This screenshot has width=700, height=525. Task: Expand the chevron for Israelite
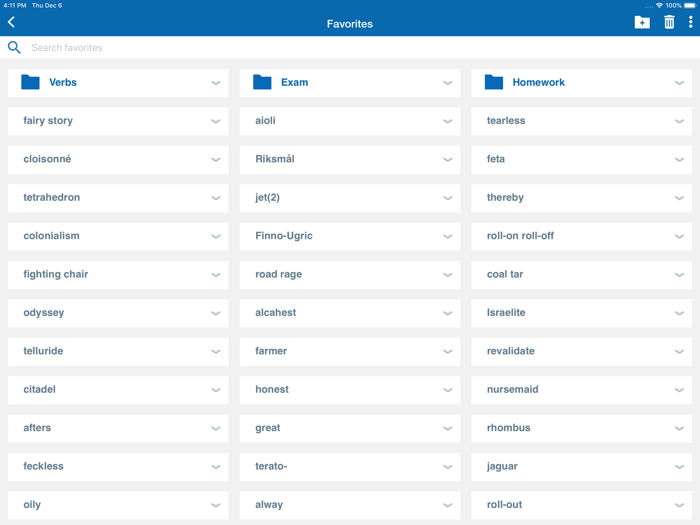[679, 313]
